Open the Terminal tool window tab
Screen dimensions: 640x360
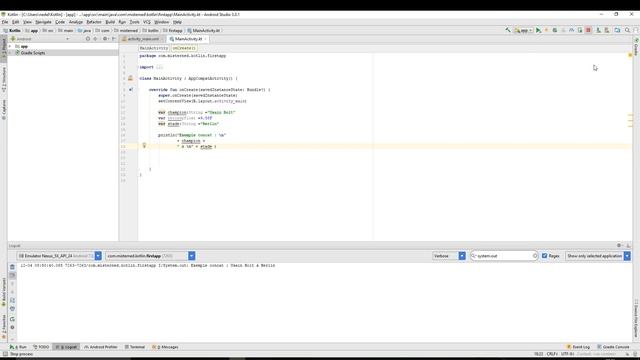pos(135,347)
